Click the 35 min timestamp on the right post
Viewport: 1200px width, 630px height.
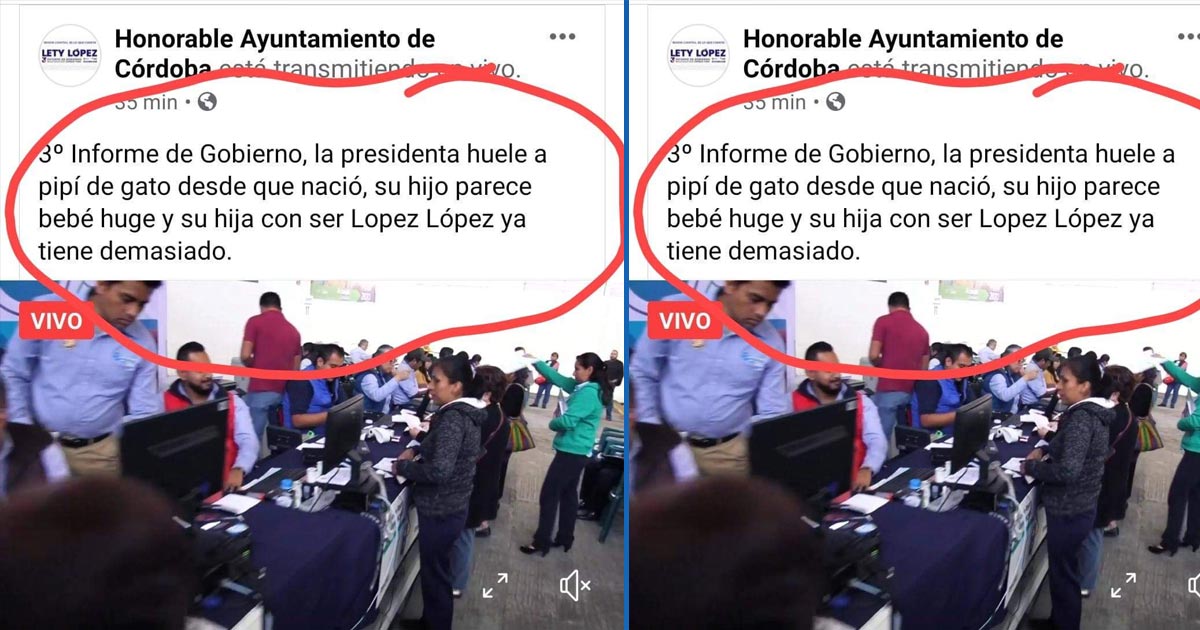(774, 102)
